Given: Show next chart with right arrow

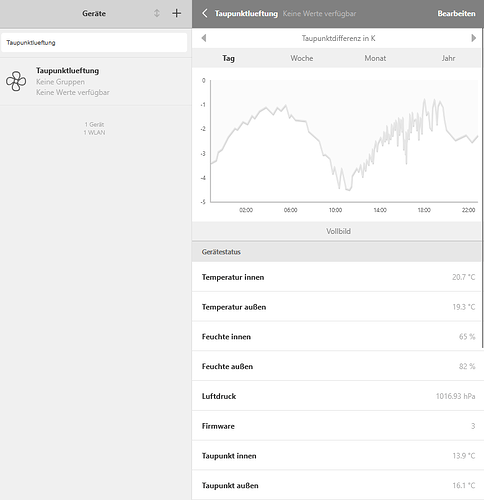Looking at the screenshot, I should (473, 38).
